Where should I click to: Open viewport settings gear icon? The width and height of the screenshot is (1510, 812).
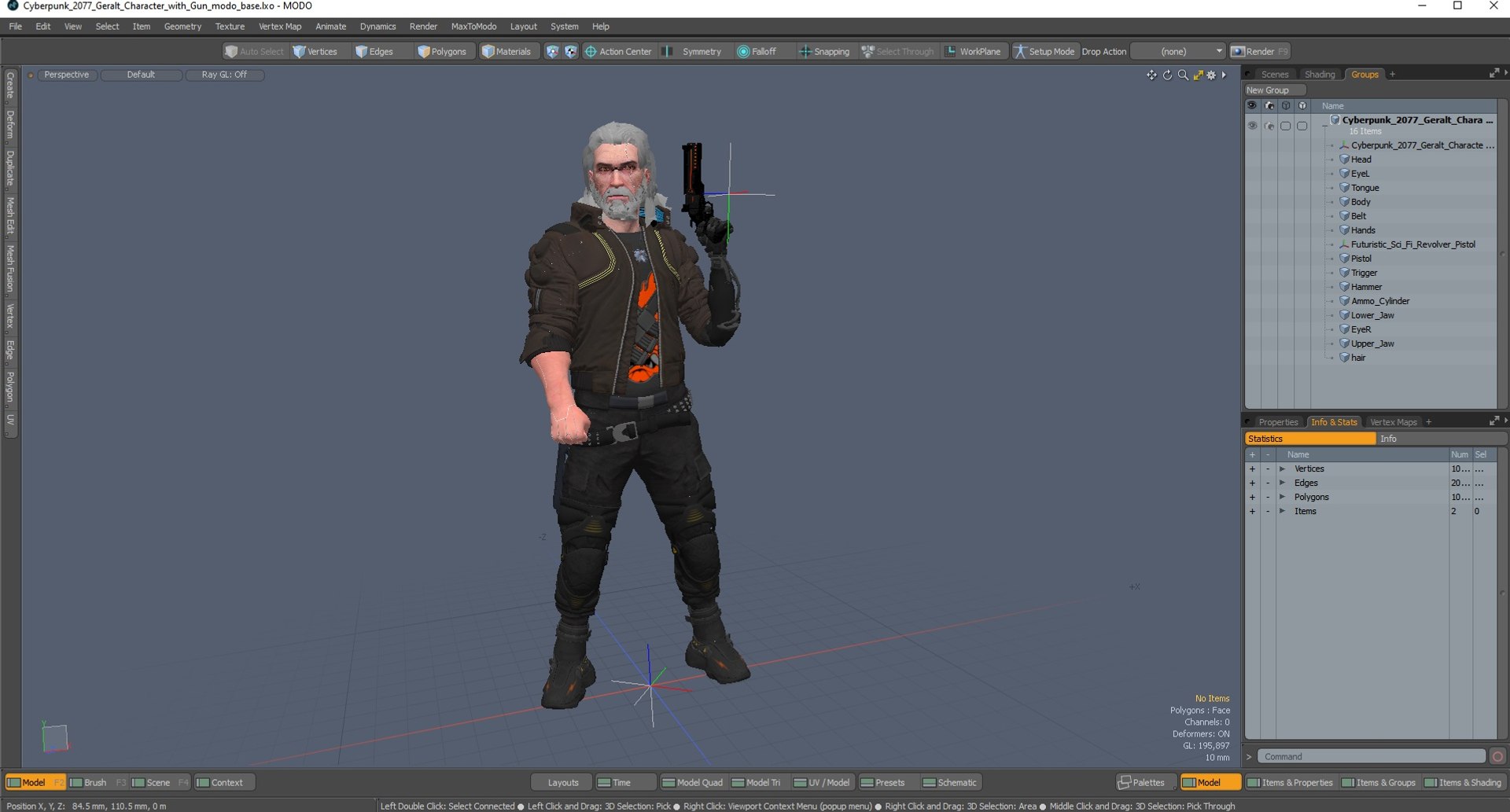[1211, 75]
